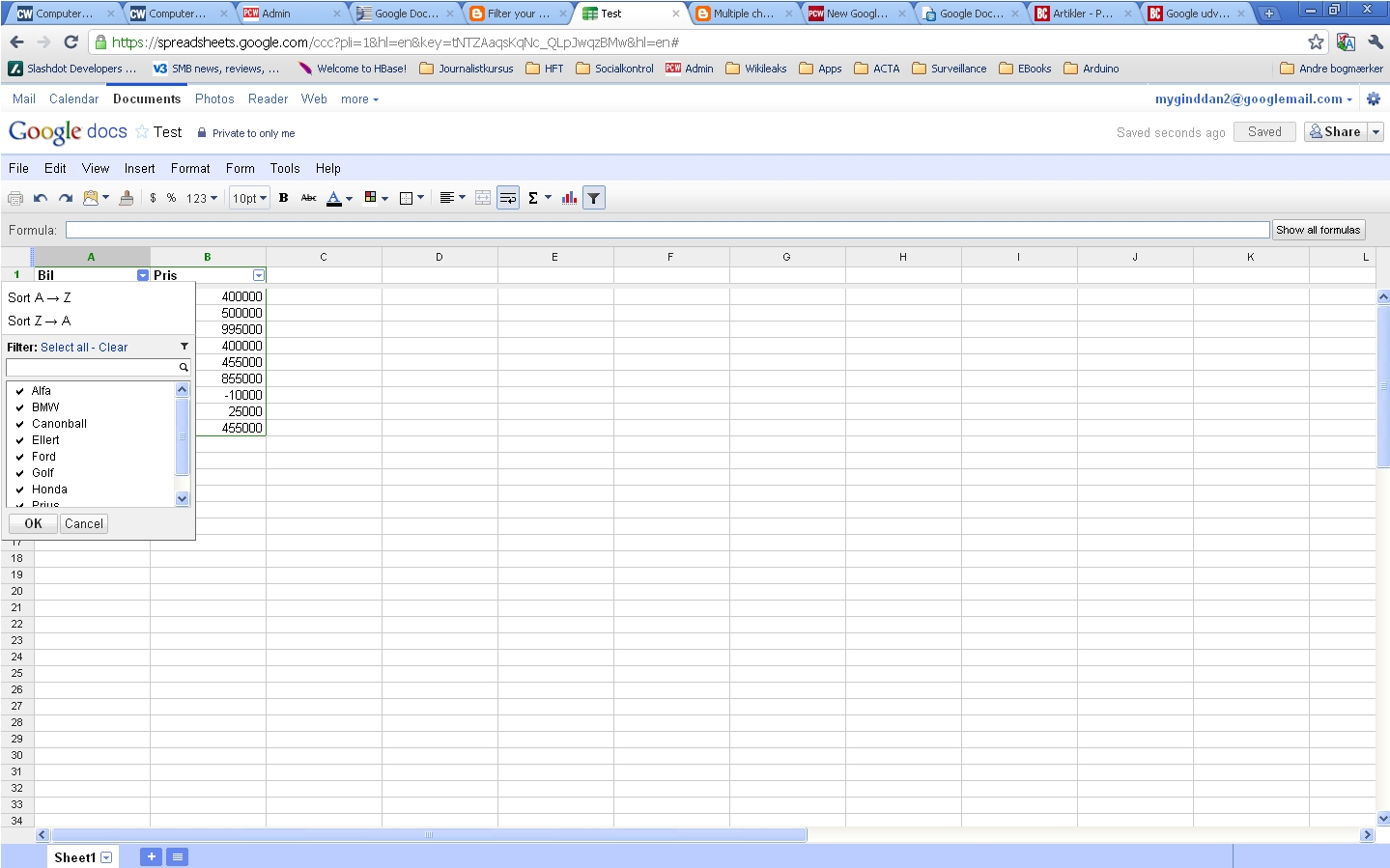Image resolution: width=1390 pixels, height=868 pixels.
Task: Expand the Share button dropdown arrow
Action: 1376,132
